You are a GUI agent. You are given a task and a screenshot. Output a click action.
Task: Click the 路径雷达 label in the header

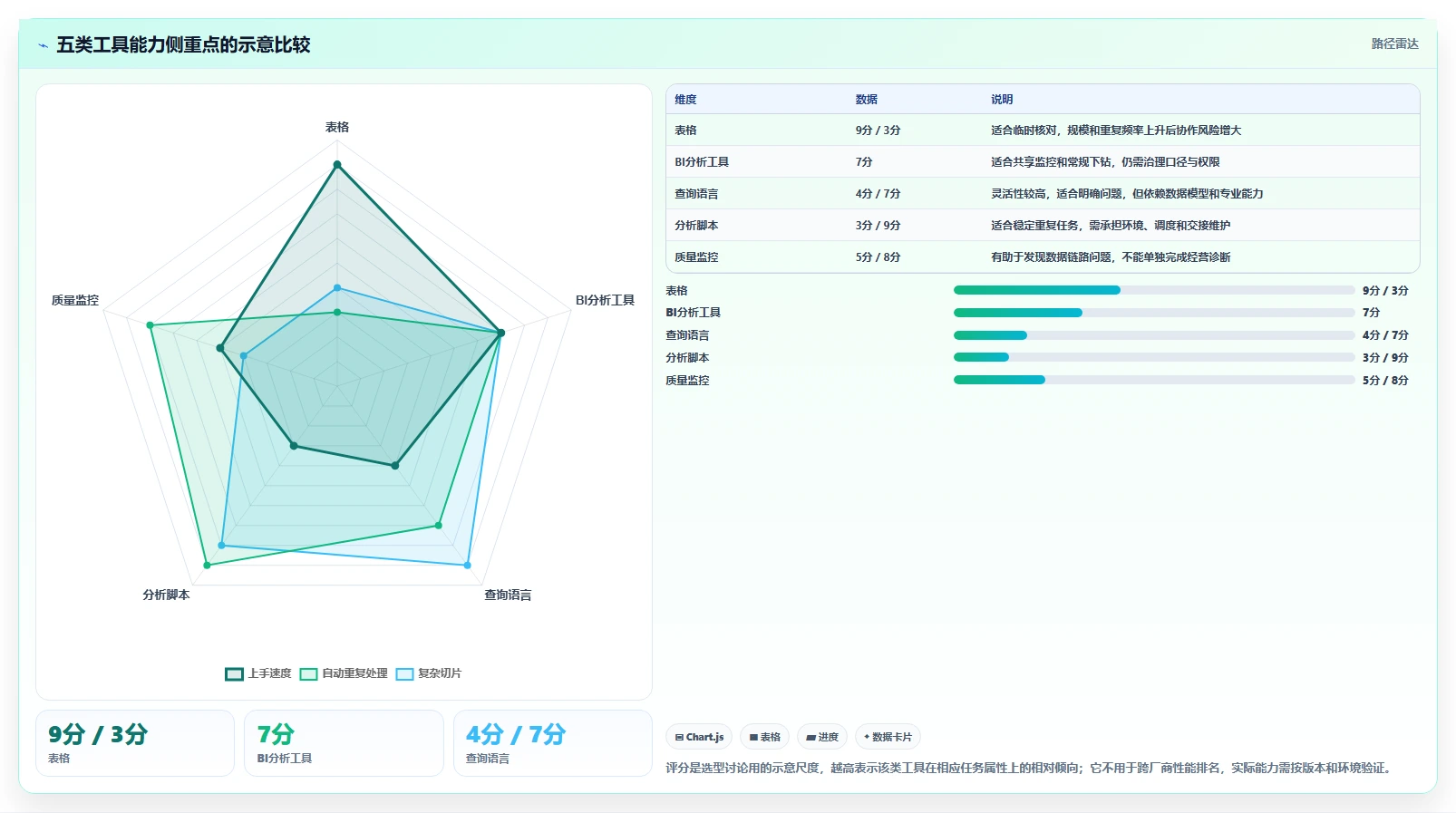click(x=1394, y=44)
